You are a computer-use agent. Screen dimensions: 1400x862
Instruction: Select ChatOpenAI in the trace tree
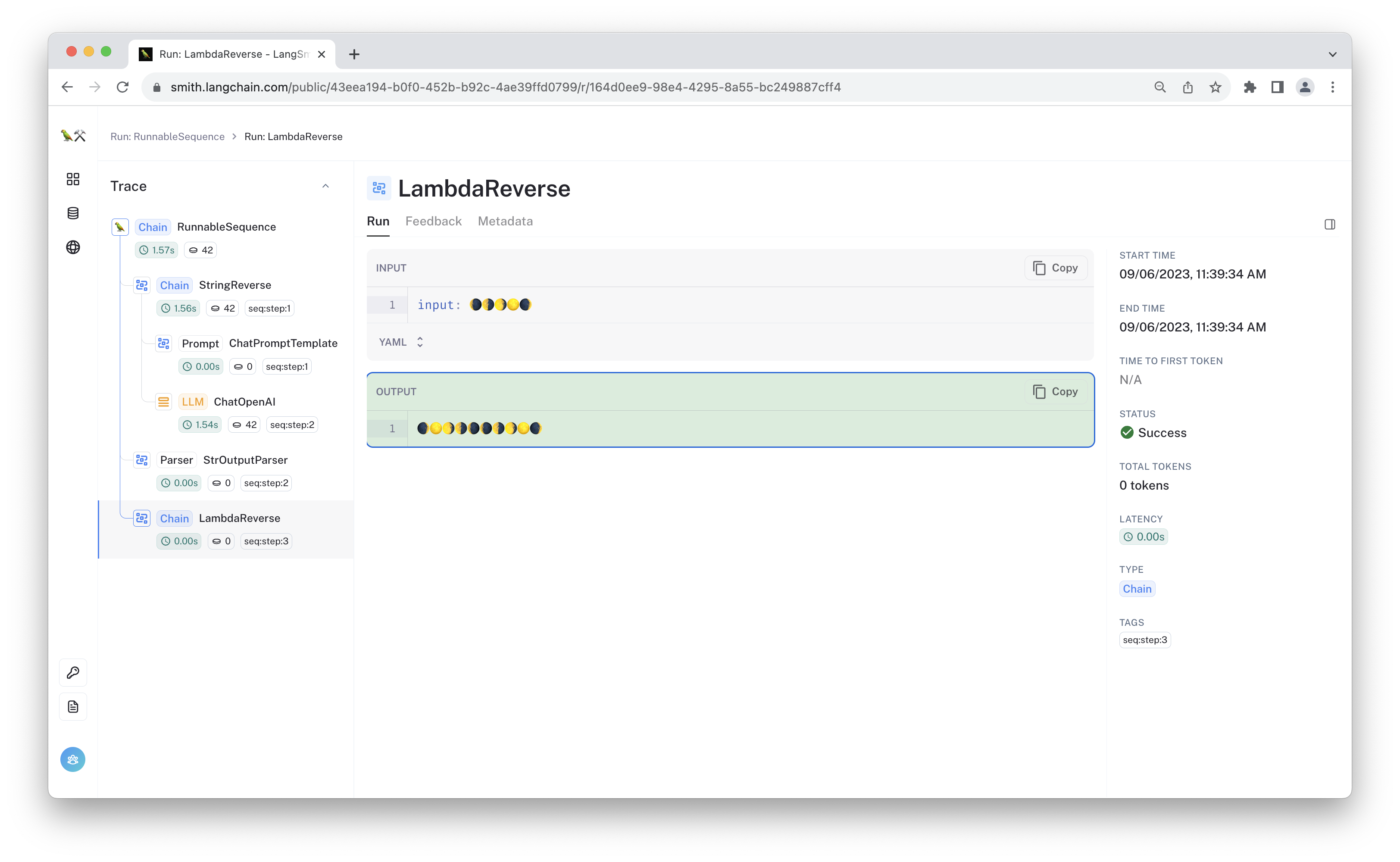click(244, 402)
